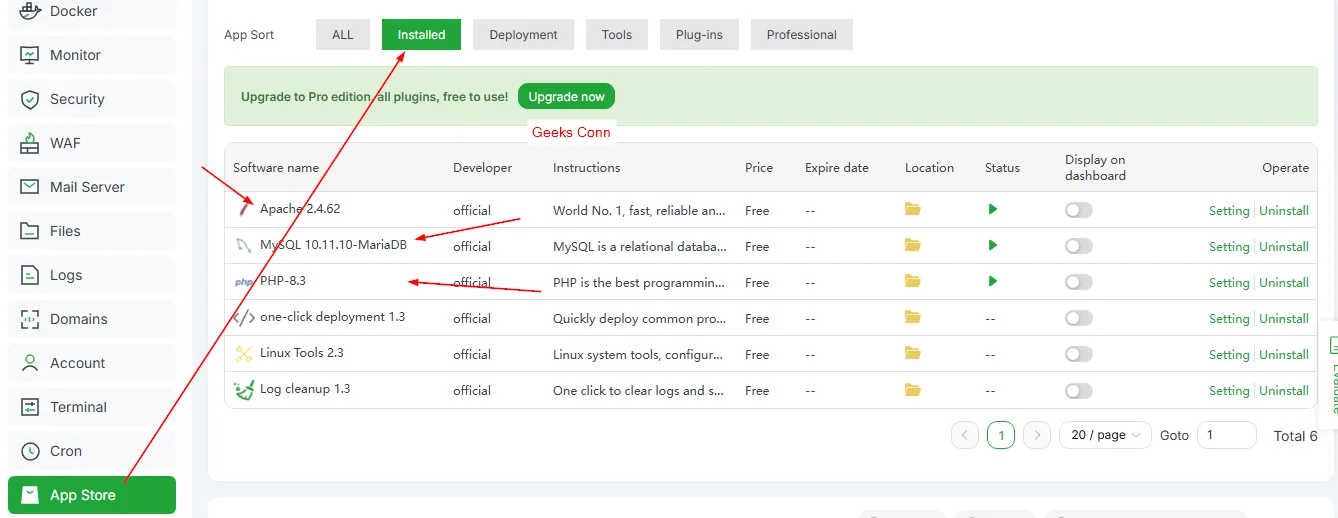Go to previous page arrow
The width and height of the screenshot is (1338, 518).
965,435
